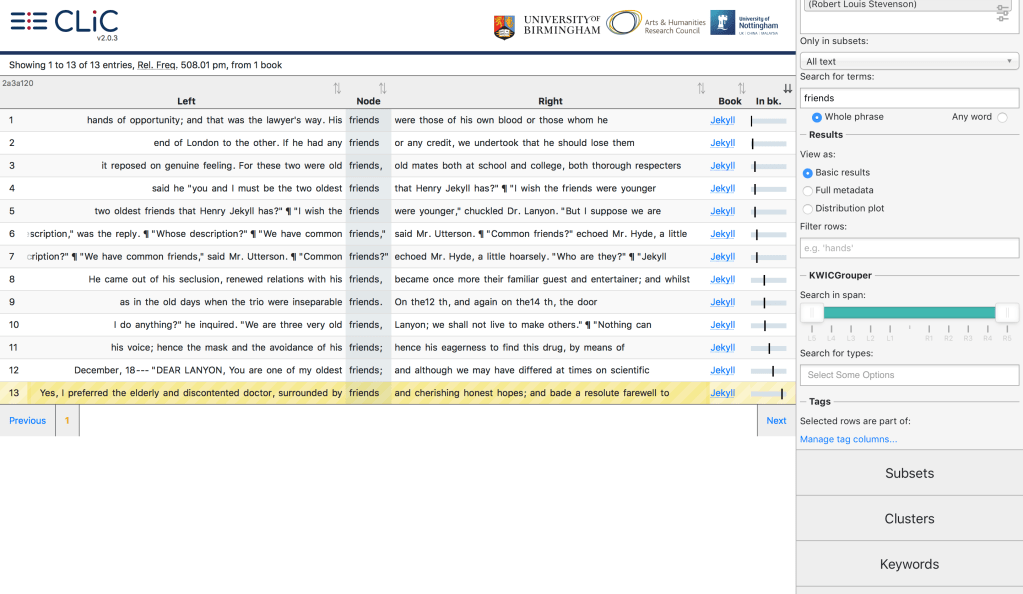
Task: Choose Full metadata view
Action: pyautogui.click(x=808, y=190)
